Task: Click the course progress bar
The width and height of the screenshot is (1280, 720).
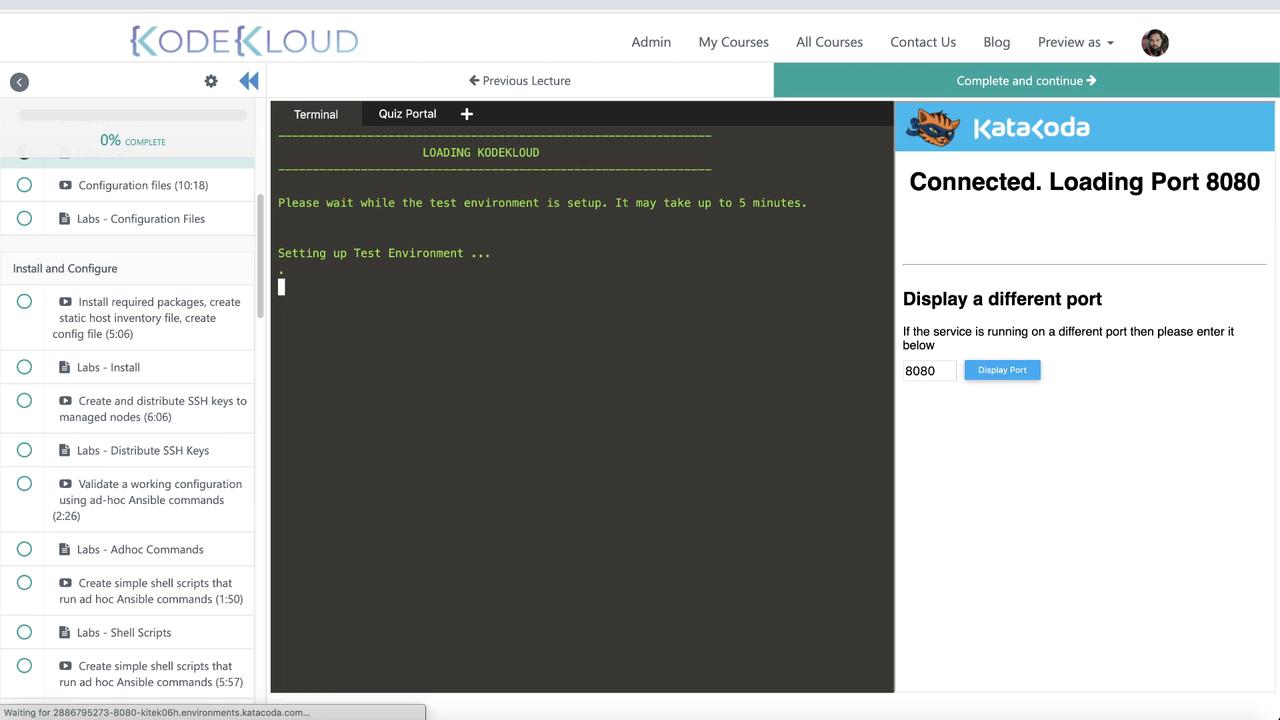Action: coord(133,115)
